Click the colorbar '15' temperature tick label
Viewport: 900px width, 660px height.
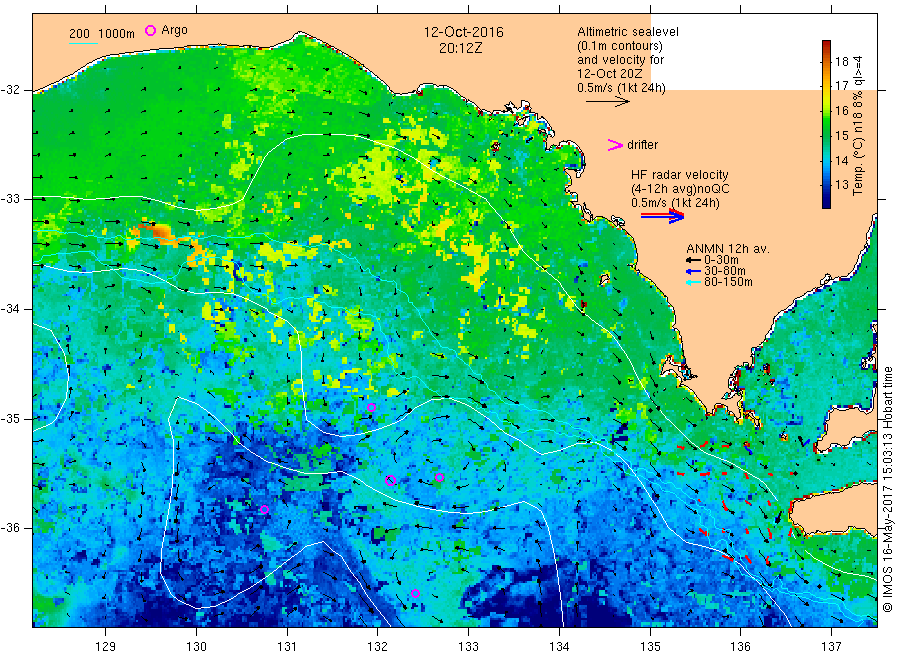(x=841, y=135)
